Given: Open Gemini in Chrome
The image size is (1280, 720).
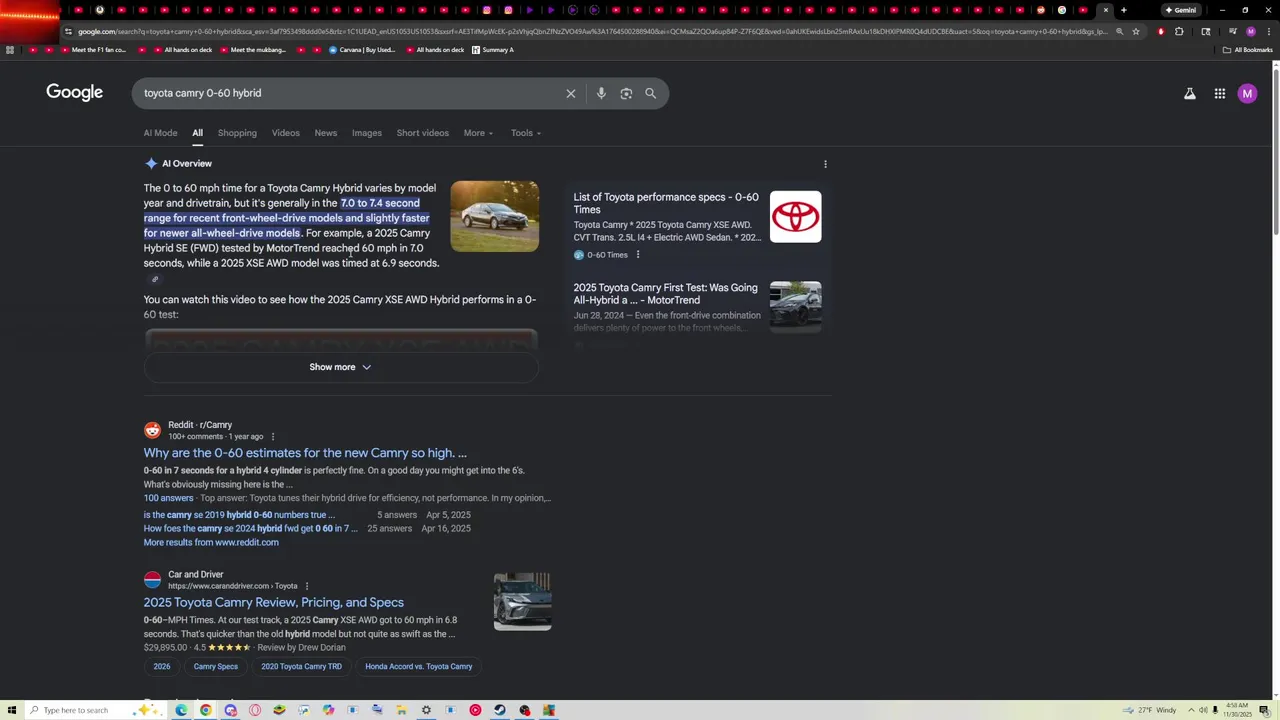Looking at the screenshot, I should pyautogui.click(x=1181, y=10).
